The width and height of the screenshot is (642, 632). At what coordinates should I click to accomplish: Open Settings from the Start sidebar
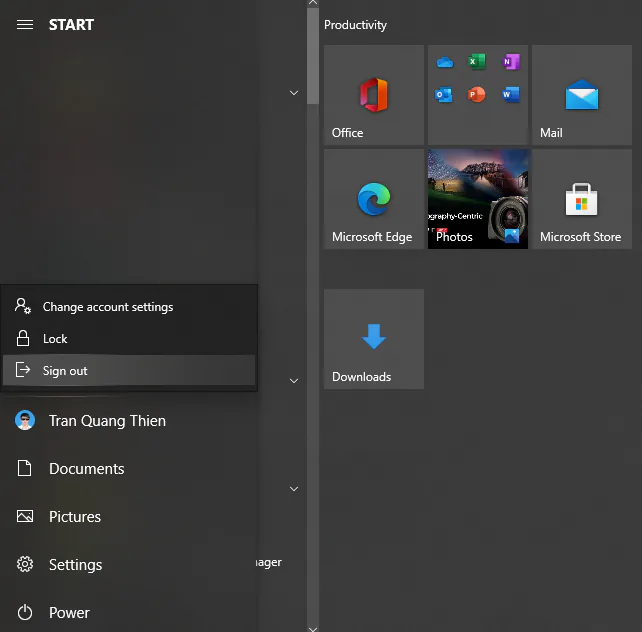coord(129,564)
